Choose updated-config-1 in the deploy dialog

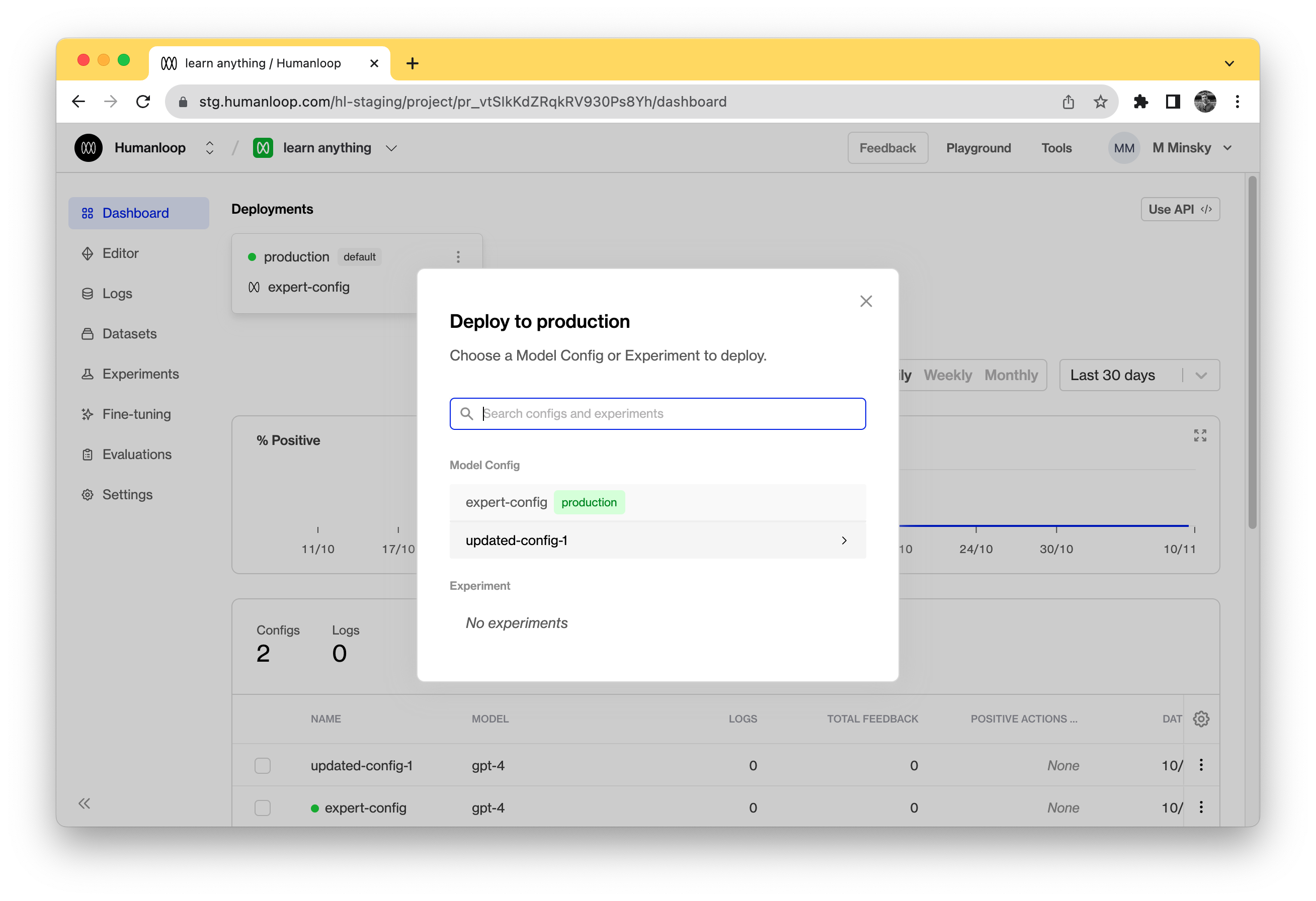tap(657, 540)
